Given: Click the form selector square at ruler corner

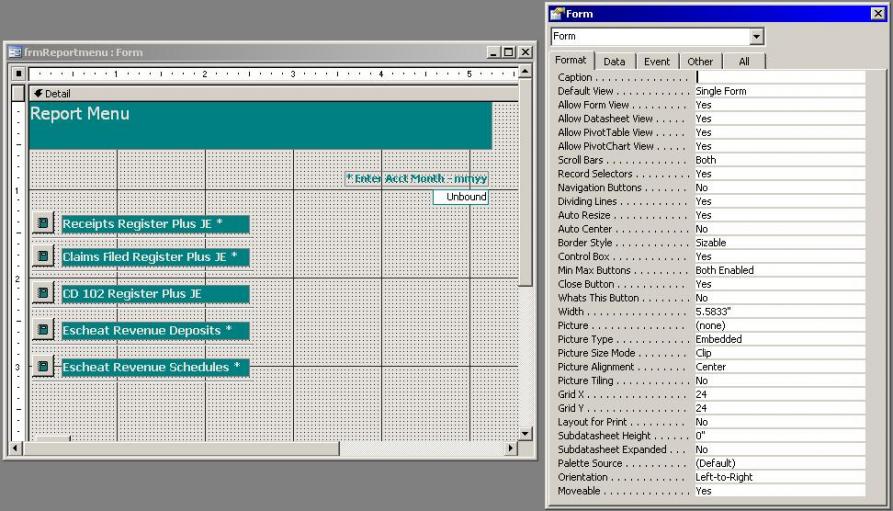Looking at the screenshot, I should coord(18,73).
